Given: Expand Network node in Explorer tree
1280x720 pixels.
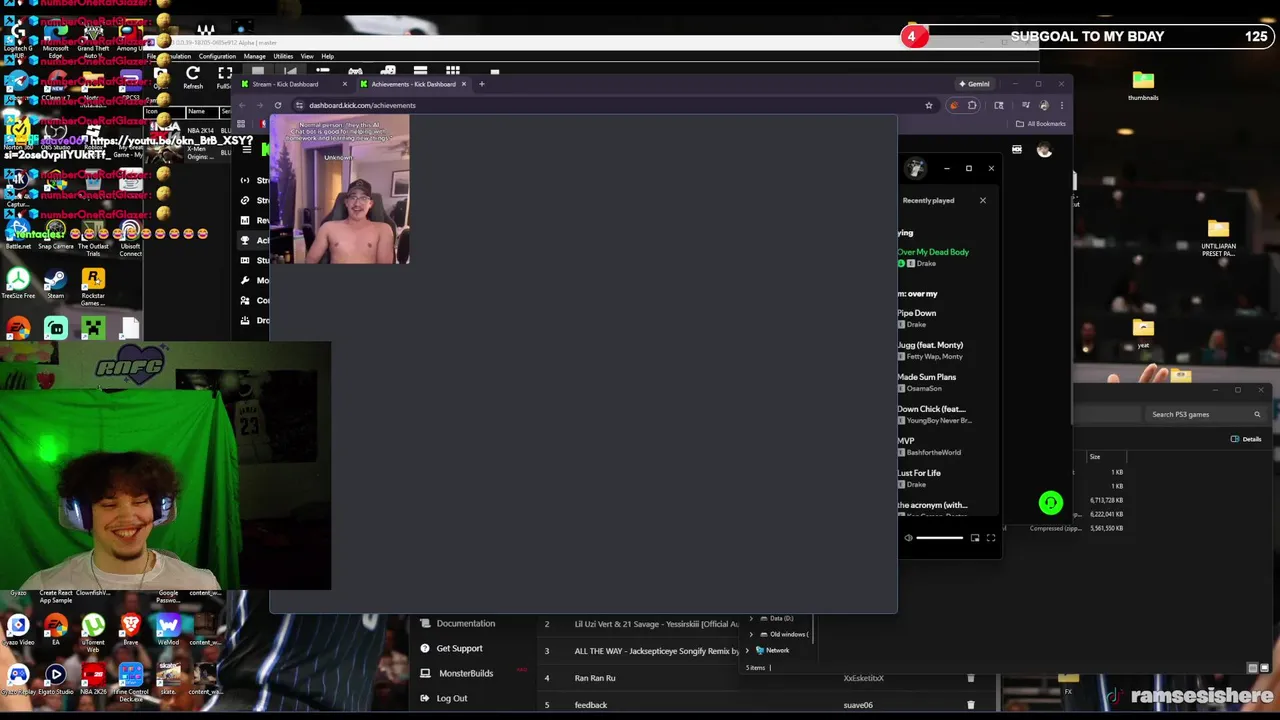Looking at the screenshot, I should point(747,650).
